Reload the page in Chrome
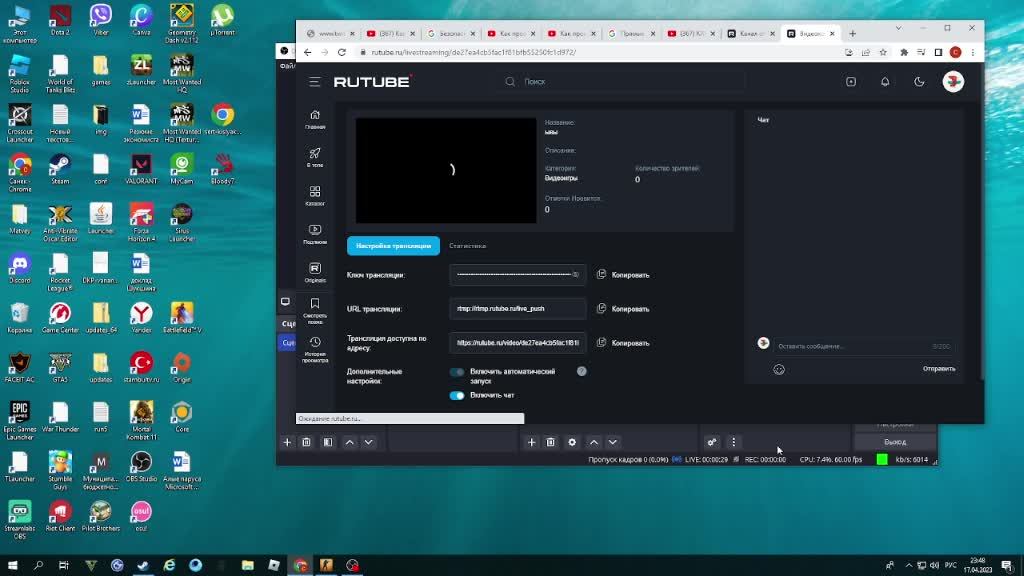 click(342, 52)
